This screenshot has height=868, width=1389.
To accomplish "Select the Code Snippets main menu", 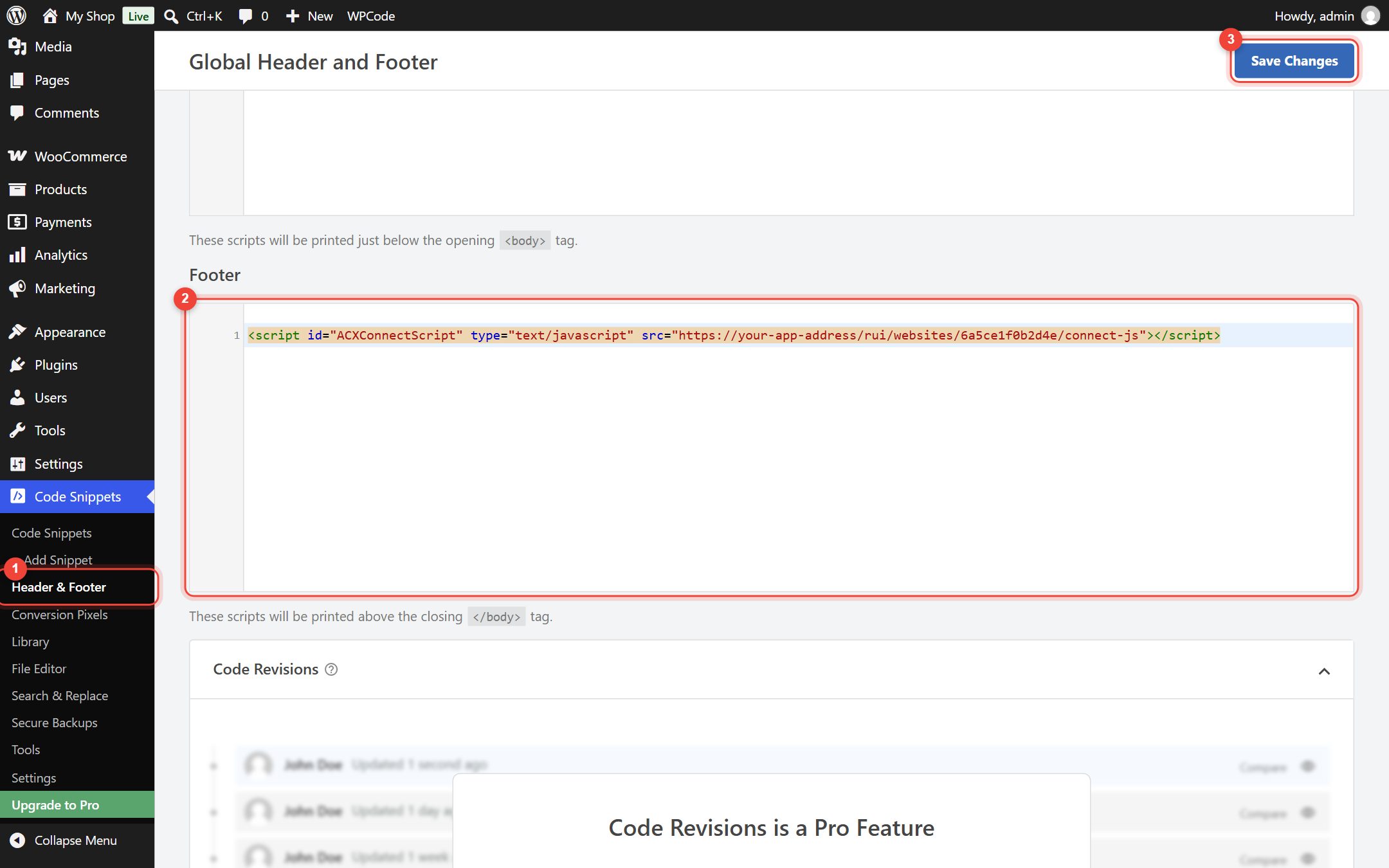I will click(77, 496).
